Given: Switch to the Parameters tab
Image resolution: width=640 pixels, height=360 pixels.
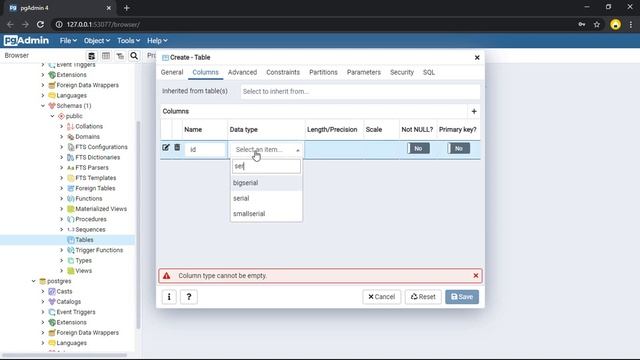Looking at the screenshot, I should pos(364,72).
